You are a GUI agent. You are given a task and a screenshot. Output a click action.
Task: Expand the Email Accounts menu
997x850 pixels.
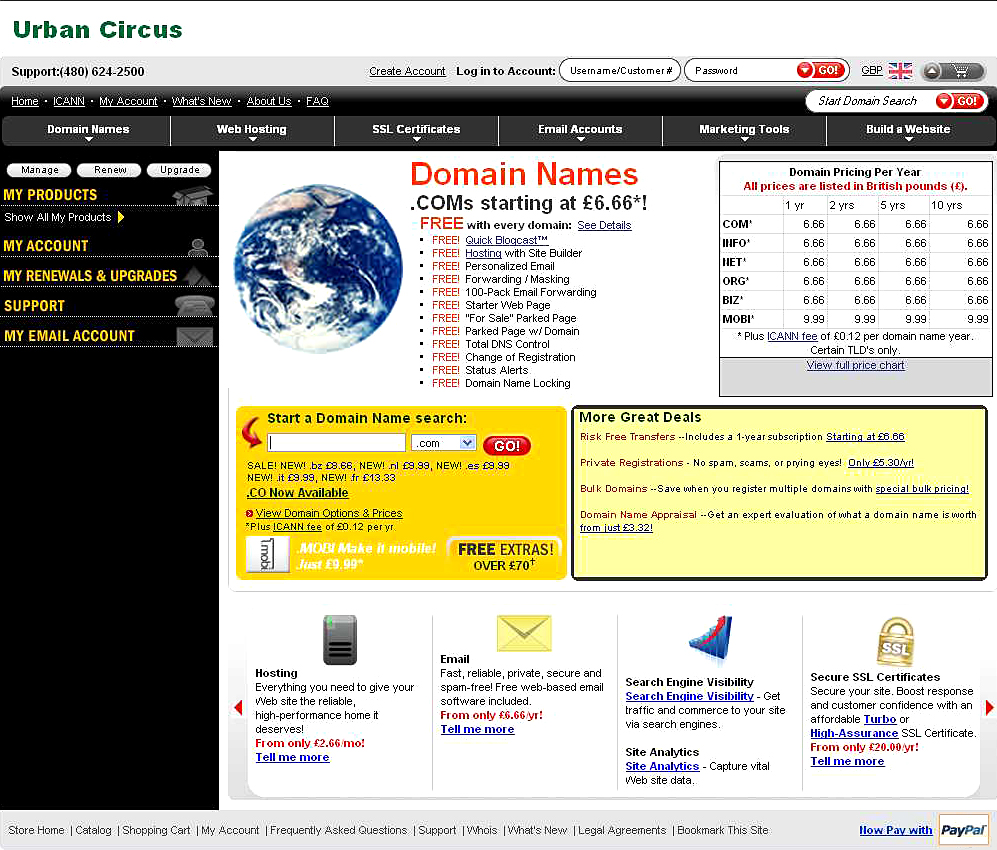580,131
